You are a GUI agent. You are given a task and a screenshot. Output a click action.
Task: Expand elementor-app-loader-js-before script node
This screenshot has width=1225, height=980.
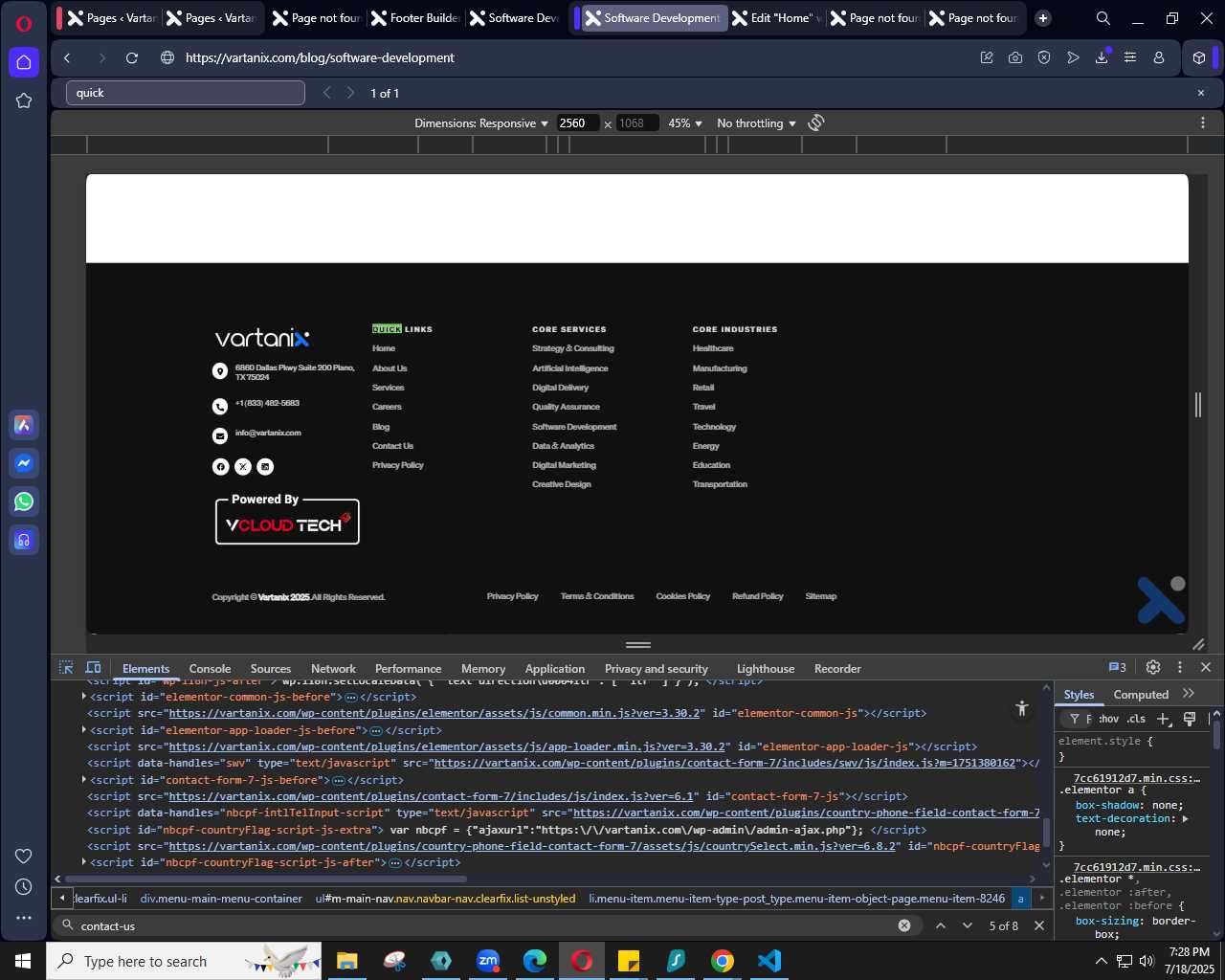click(84, 730)
